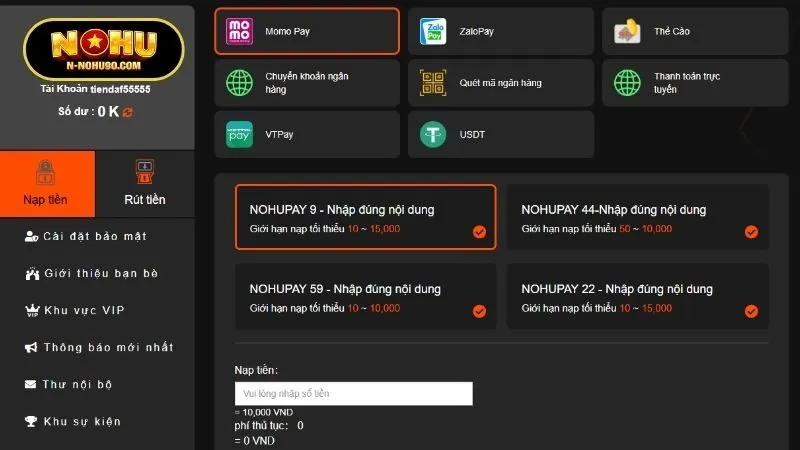Click the Tài Khoản tiendaf55555 text
The width and height of the screenshot is (800, 450).
click(95, 89)
